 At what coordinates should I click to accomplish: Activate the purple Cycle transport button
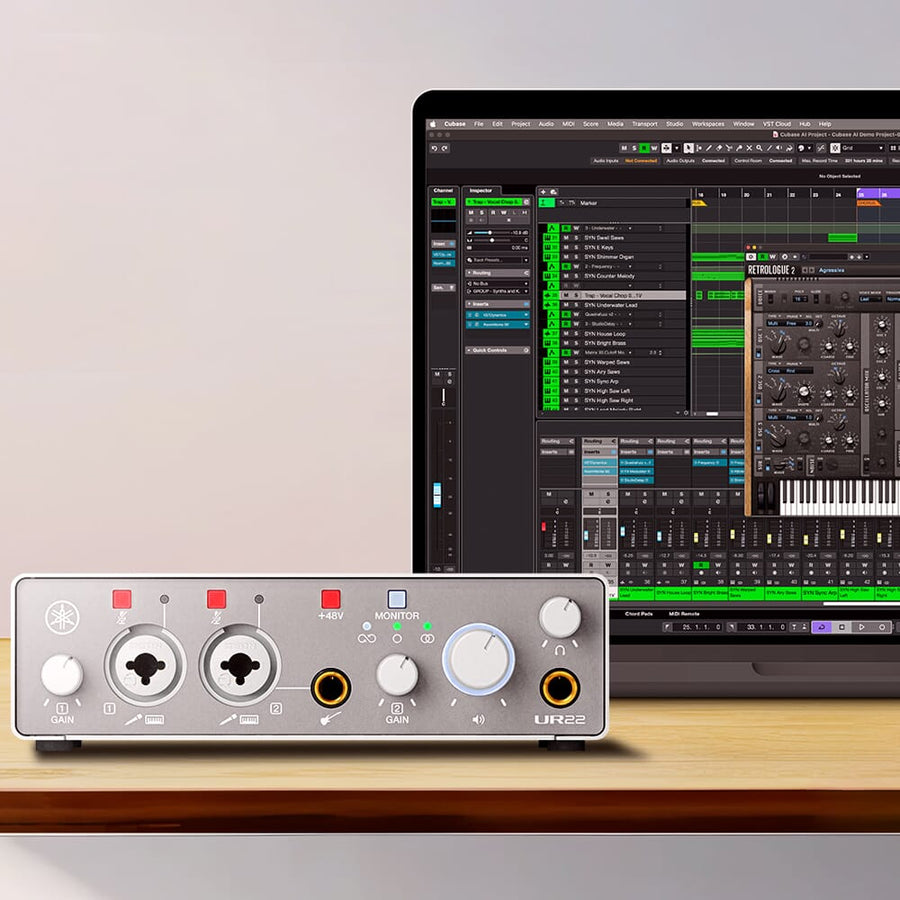pyautogui.click(x=822, y=627)
